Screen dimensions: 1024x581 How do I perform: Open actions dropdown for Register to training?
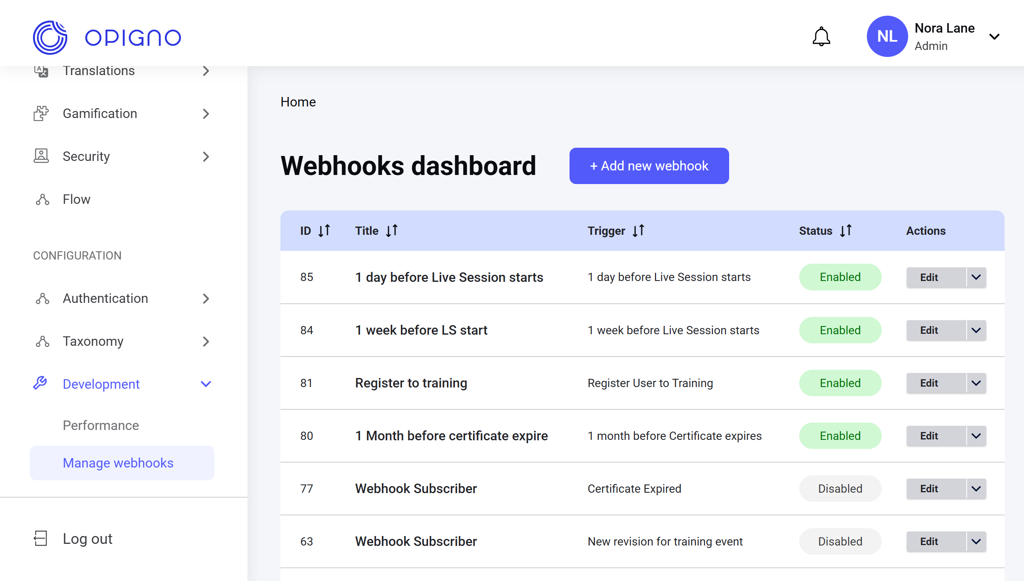coord(976,383)
